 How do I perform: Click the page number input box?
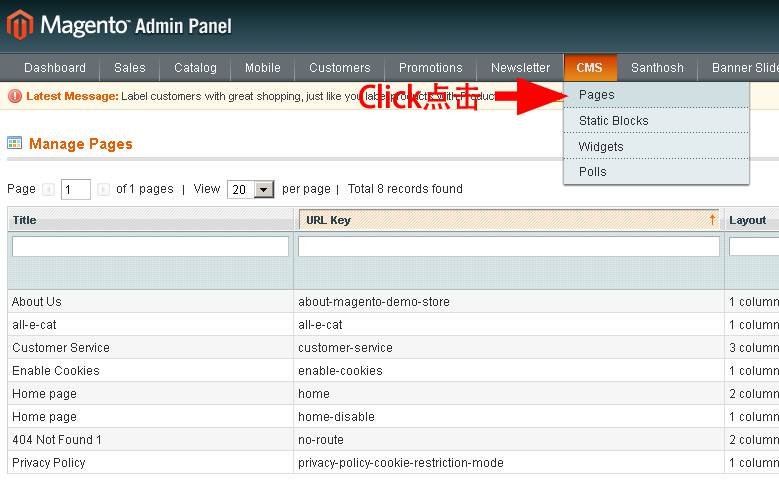coord(75,189)
